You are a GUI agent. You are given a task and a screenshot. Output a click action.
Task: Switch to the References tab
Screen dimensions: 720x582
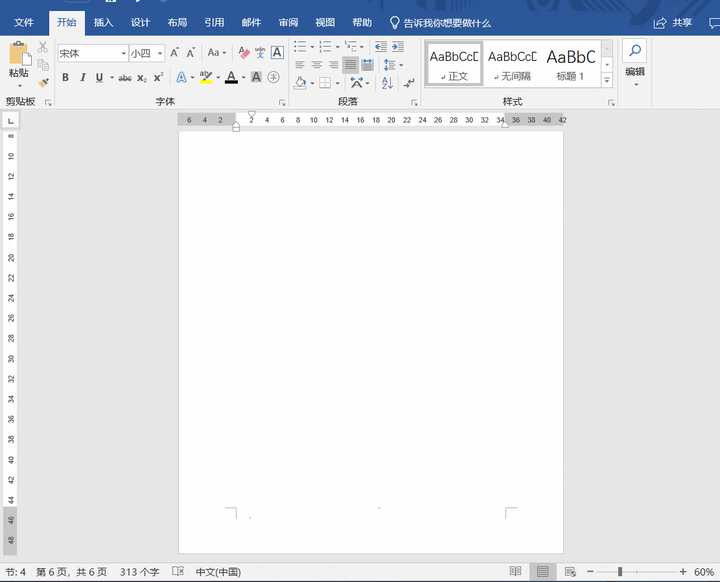pos(214,23)
